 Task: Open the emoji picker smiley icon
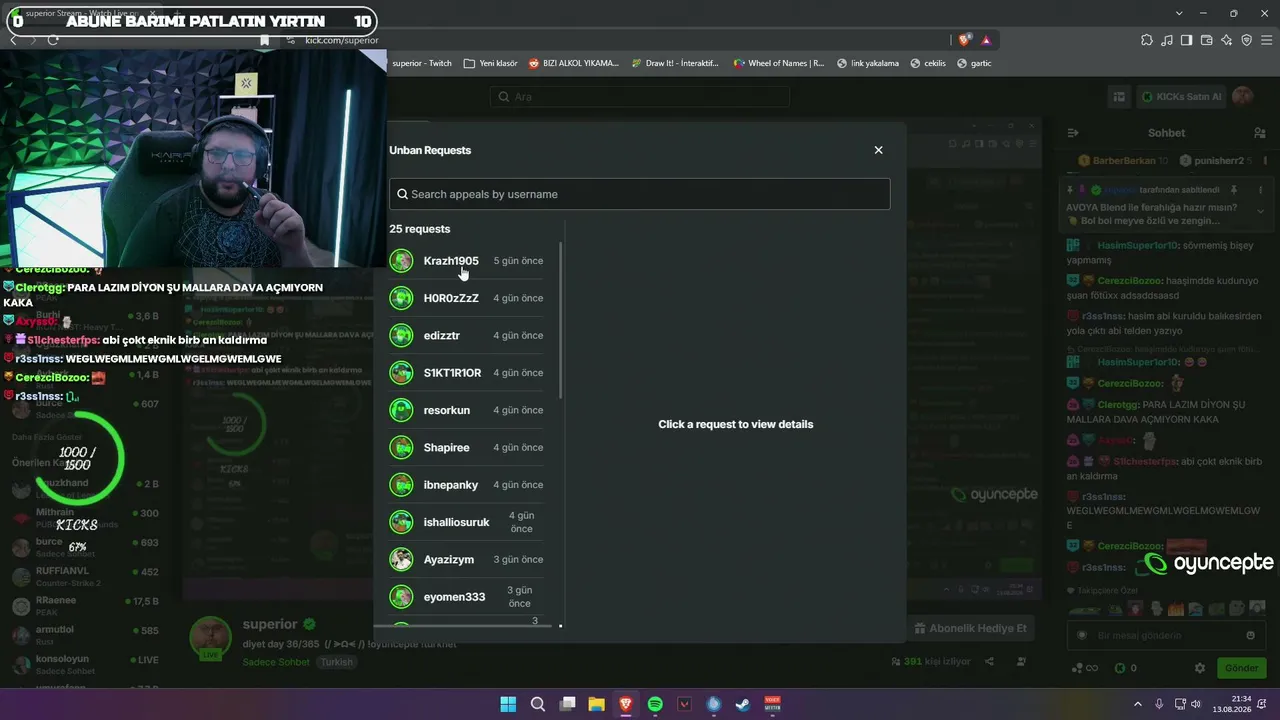click(x=1250, y=635)
